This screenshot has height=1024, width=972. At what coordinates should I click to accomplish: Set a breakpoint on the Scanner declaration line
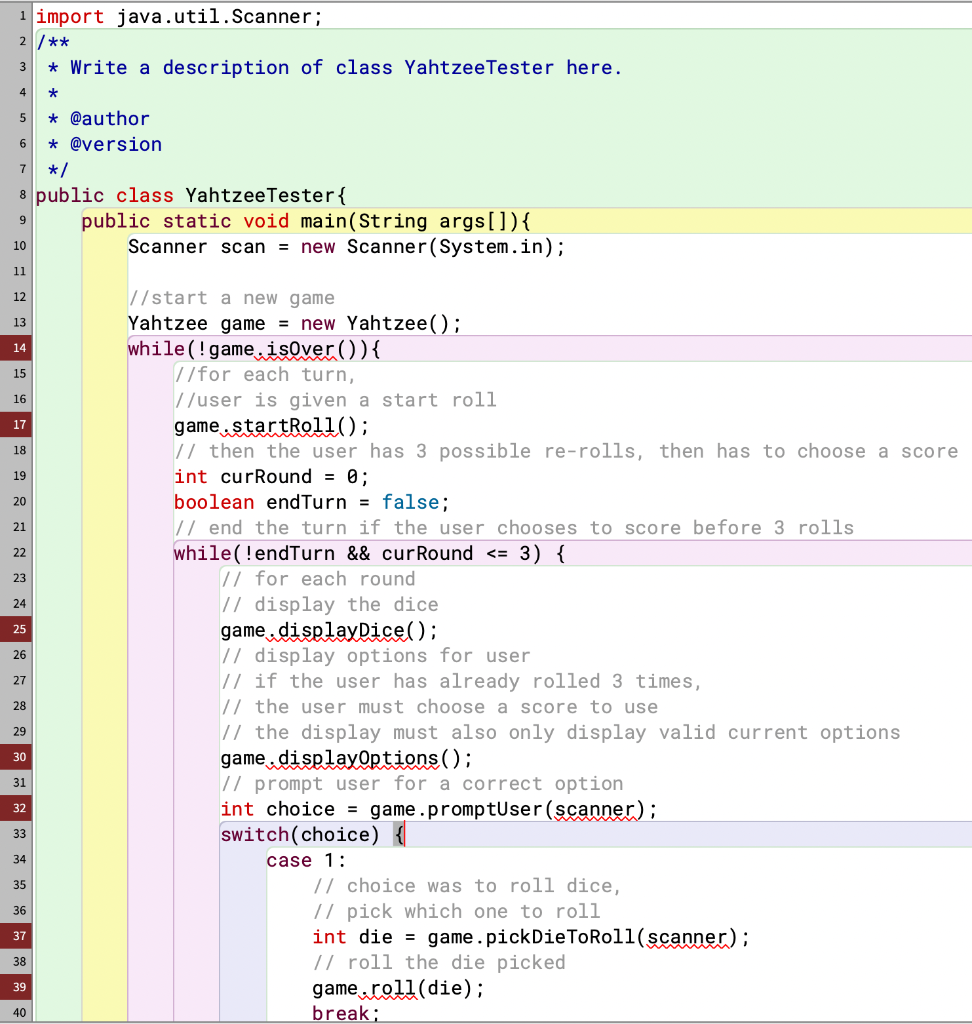16,246
